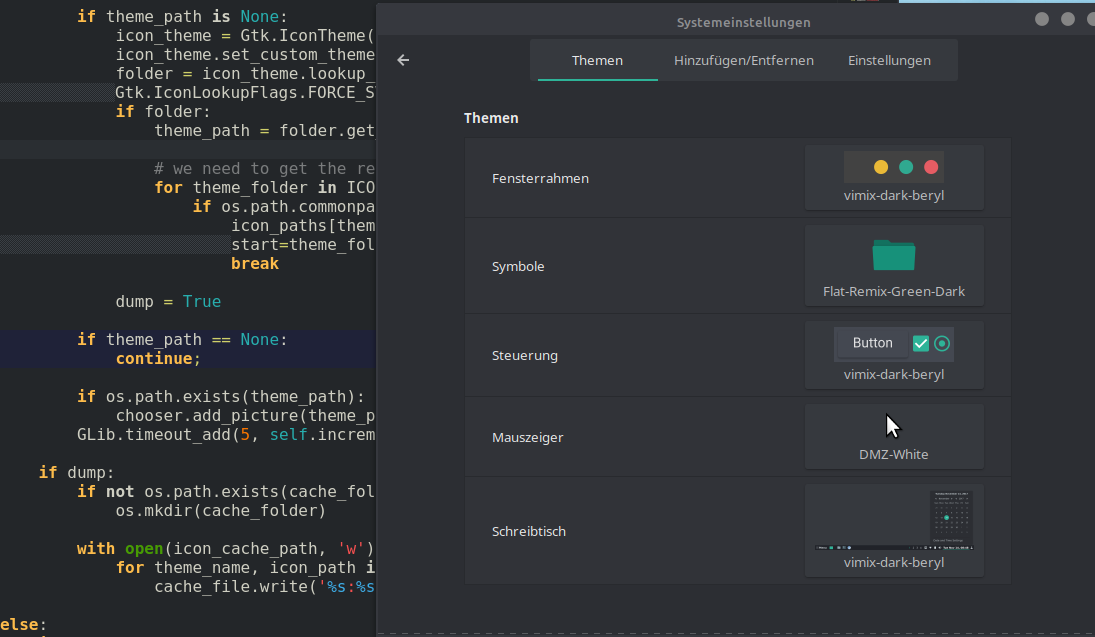1095x637 pixels.
Task: Click 'else:' line in the code editor
Action: click(x=24, y=624)
